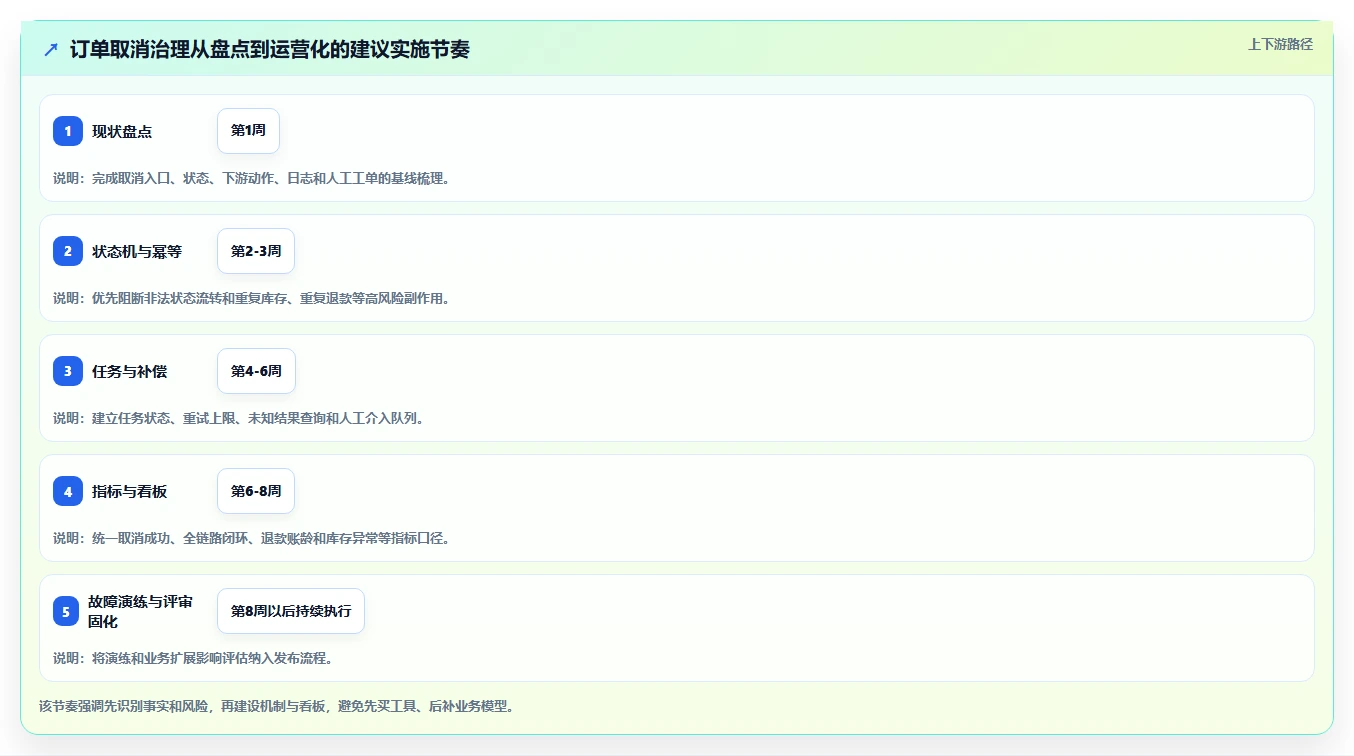Click the step title 任务与补偿
This screenshot has height=756, width=1354.
click(130, 371)
